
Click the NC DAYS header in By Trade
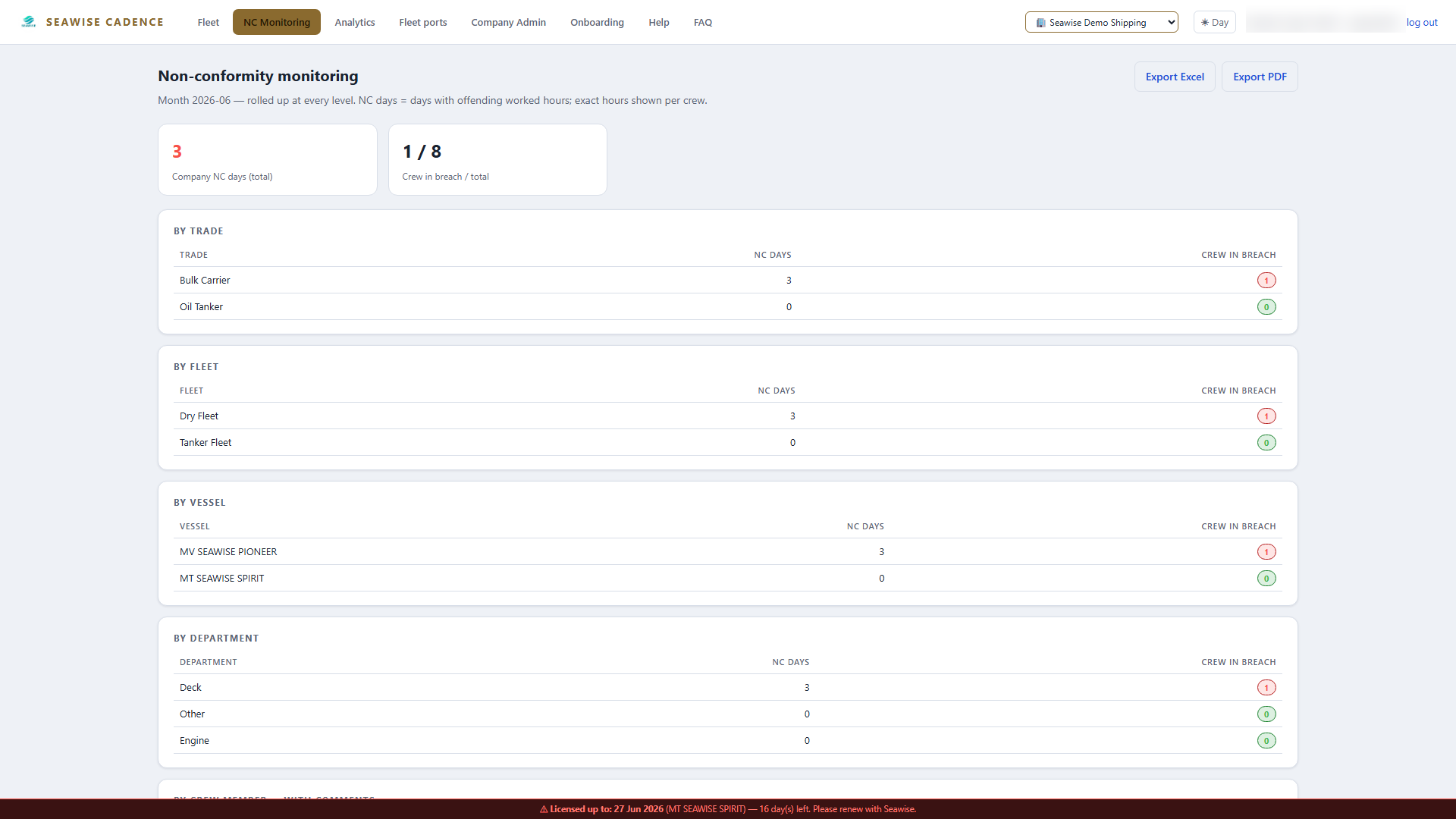pyautogui.click(x=772, y=255)
